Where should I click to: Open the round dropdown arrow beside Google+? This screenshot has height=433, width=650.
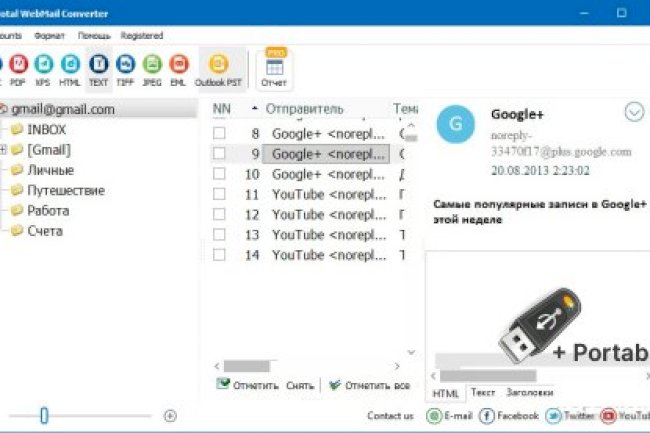pos(634,112)
